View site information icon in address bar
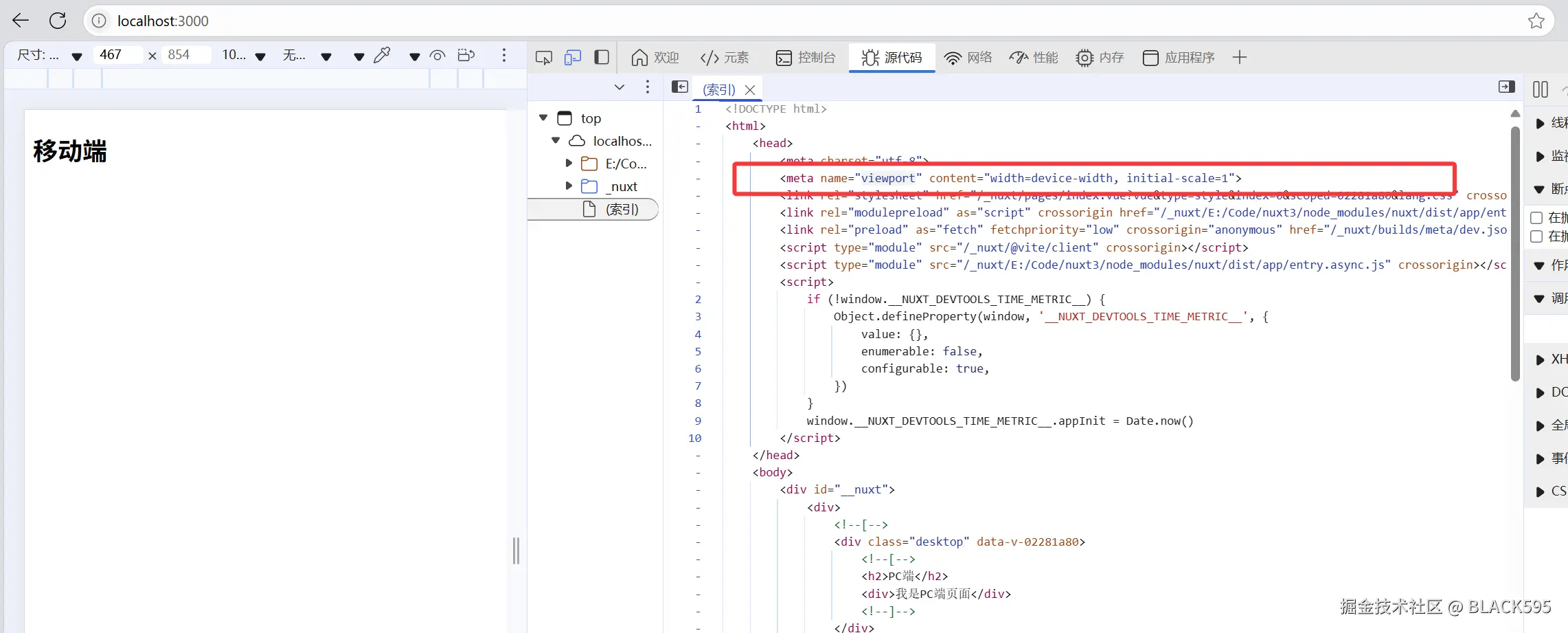Viewport: 1568px width, 633px height. tap(100, 21)
